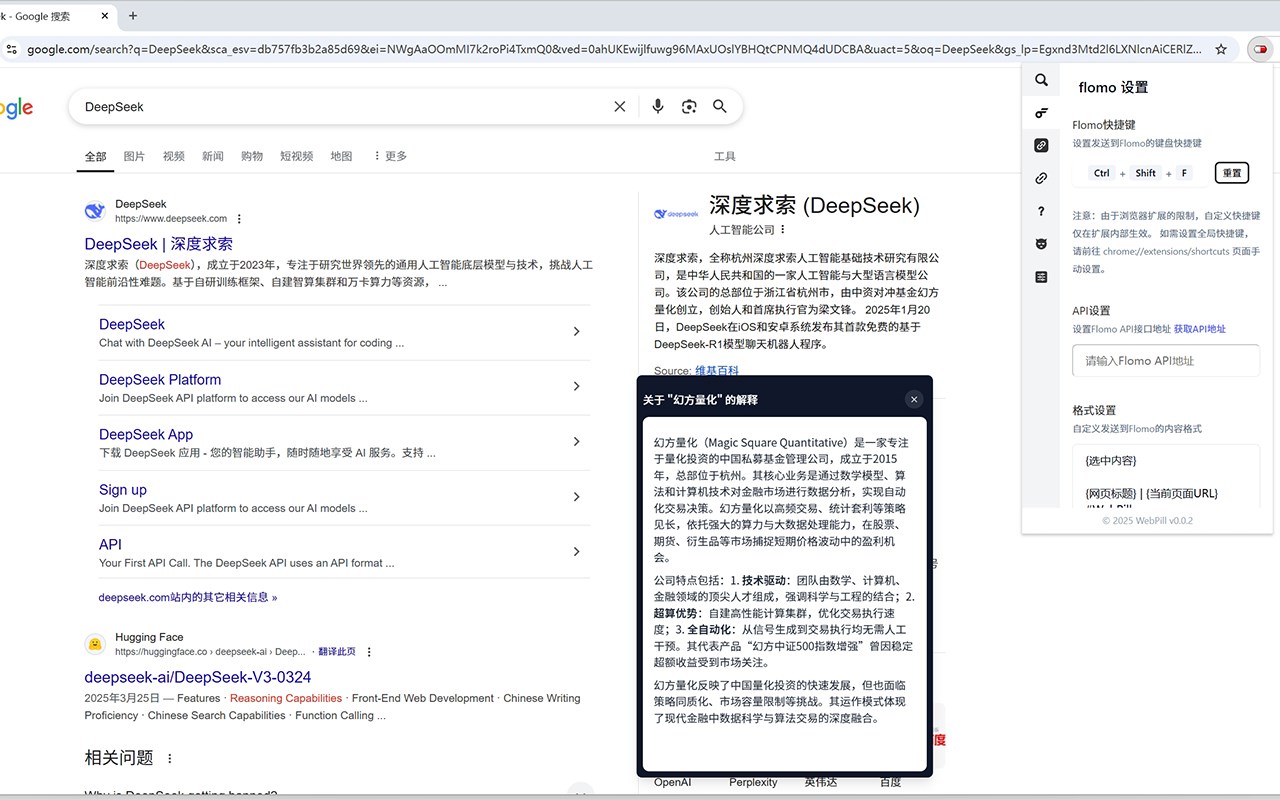Viewport: 1280px width, 800px height.
Task: Open the API sitelink title
Action: (x=110, y=545)
